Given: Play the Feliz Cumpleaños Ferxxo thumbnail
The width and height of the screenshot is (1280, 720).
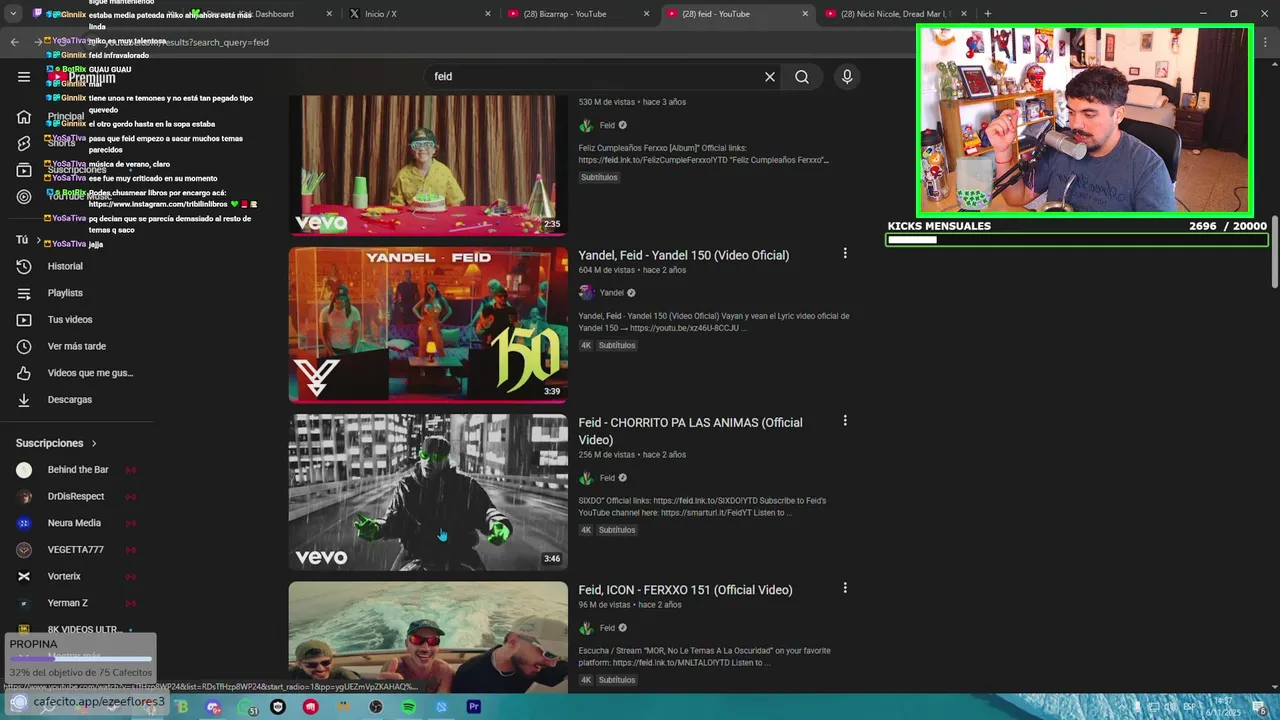Looking at the screenshot, I should (x=428, y=165).
